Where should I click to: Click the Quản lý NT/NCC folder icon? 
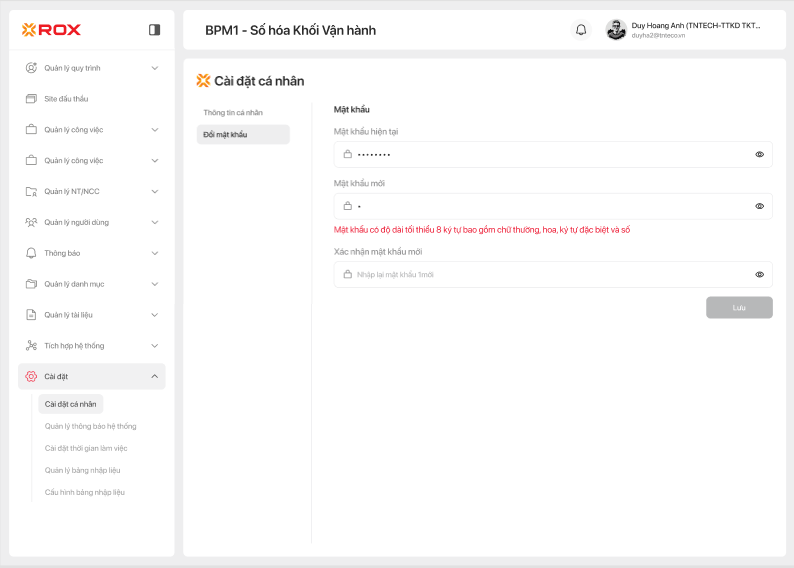(x=31, y=191)
